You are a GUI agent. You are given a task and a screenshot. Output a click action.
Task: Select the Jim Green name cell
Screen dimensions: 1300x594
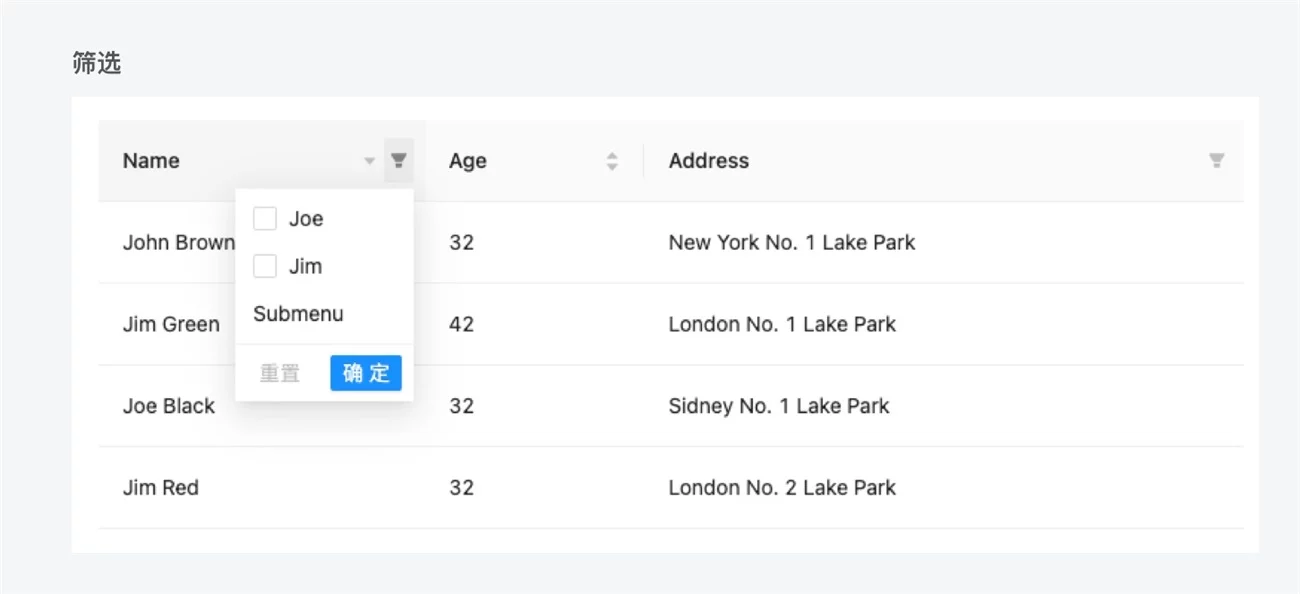(171, 325)
